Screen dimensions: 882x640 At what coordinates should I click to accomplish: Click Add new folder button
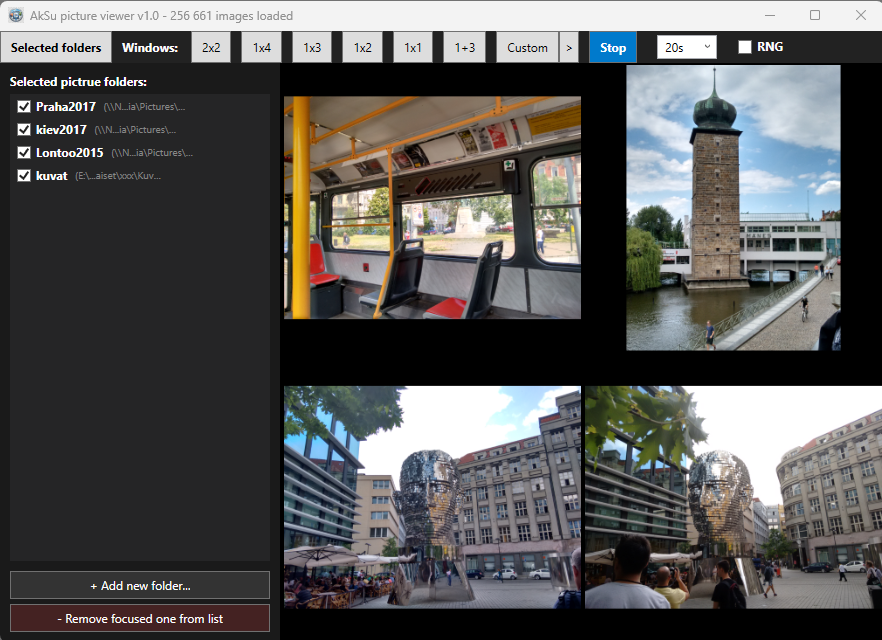point(140,585)
